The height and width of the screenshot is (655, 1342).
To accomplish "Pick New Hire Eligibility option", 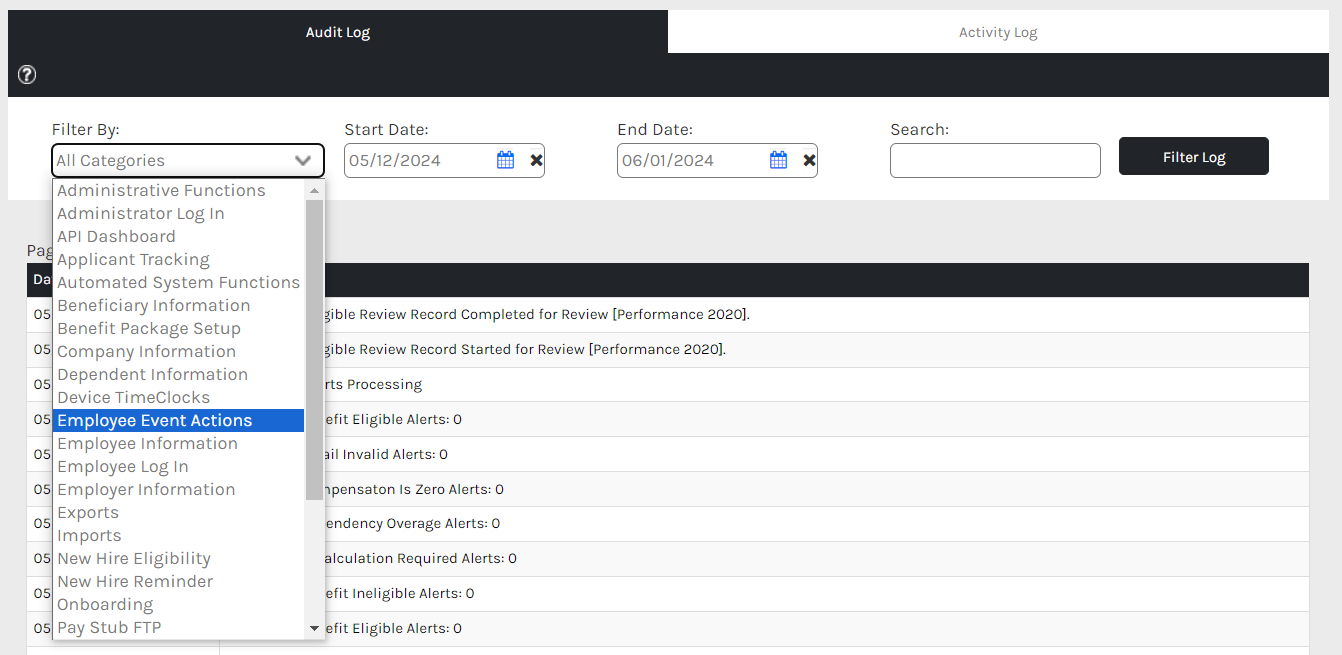I will pyautogui.click(x=179, y=558).
